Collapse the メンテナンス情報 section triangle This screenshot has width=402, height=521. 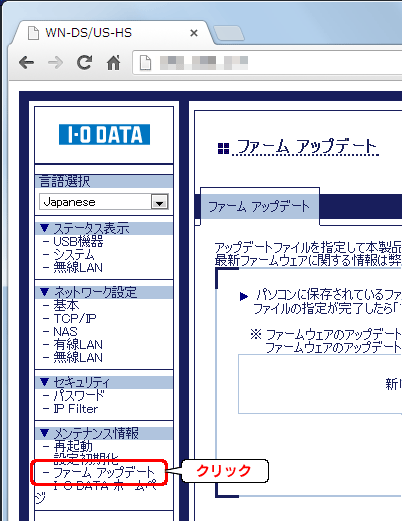coord(45,433)
